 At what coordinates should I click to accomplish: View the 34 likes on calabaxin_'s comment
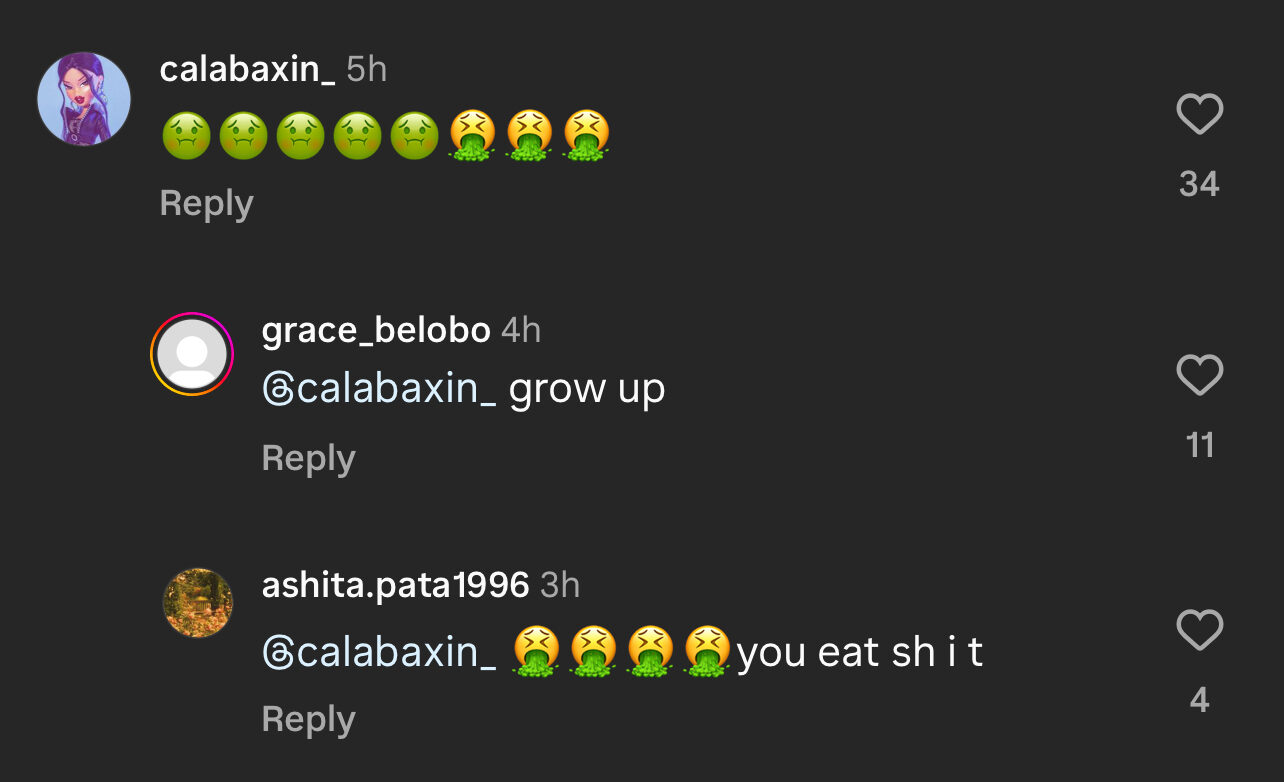(x=1199, y=184)
